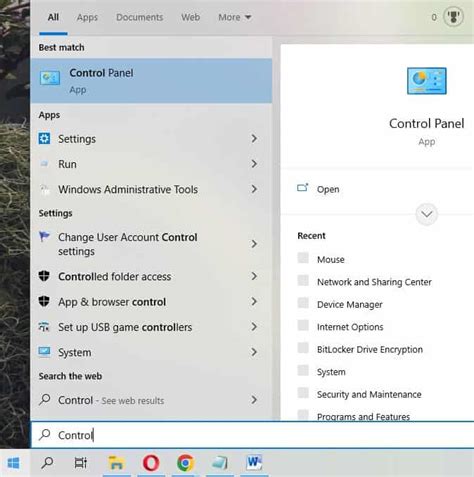This screenshot has width=474, height=477.
Task: Click Open in the Control Panel preview
Action: pos(328,189)
